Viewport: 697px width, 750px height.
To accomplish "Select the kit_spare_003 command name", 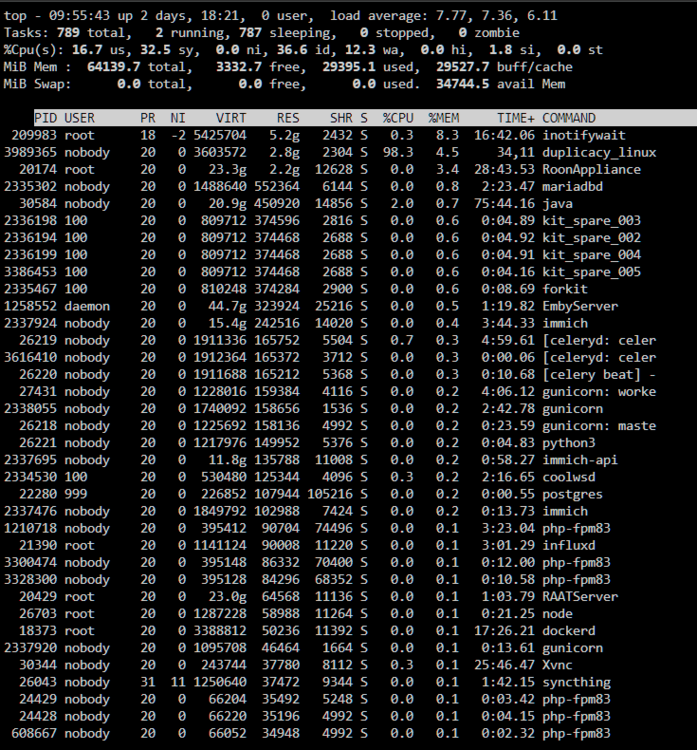I will [591, 221].
